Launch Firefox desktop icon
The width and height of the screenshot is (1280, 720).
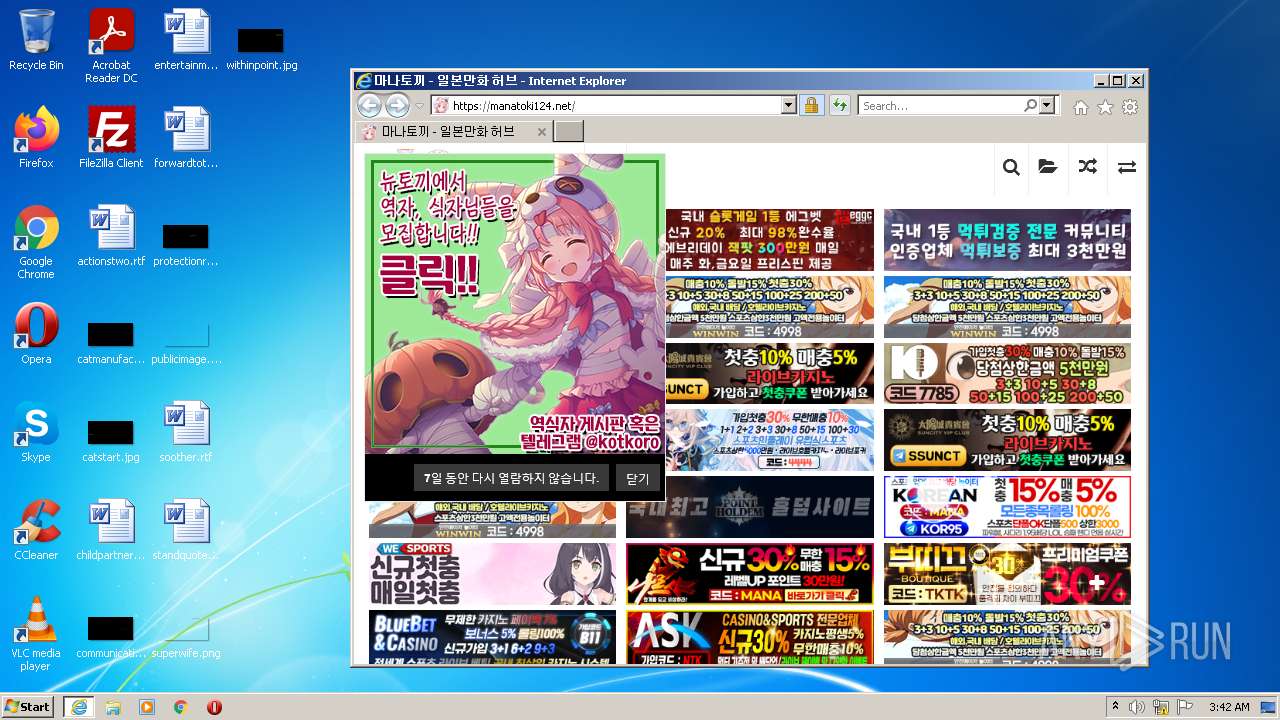[36, 138]
